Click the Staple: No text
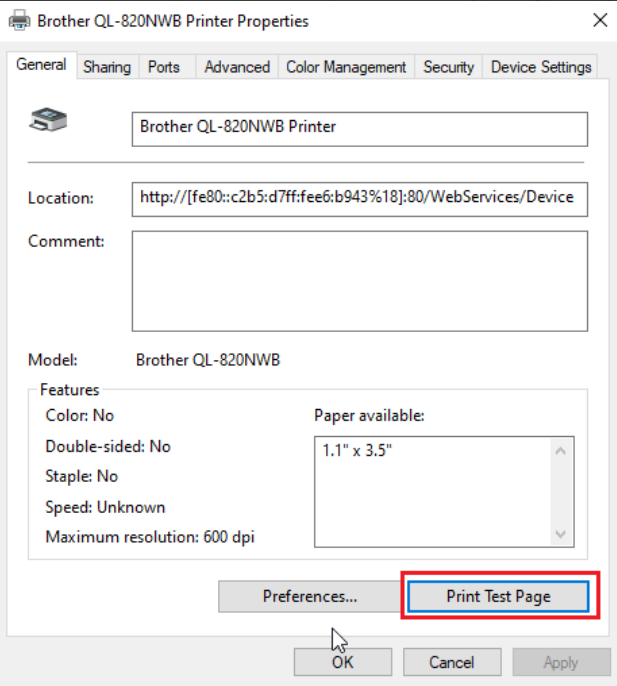 [x=82, y=476]
